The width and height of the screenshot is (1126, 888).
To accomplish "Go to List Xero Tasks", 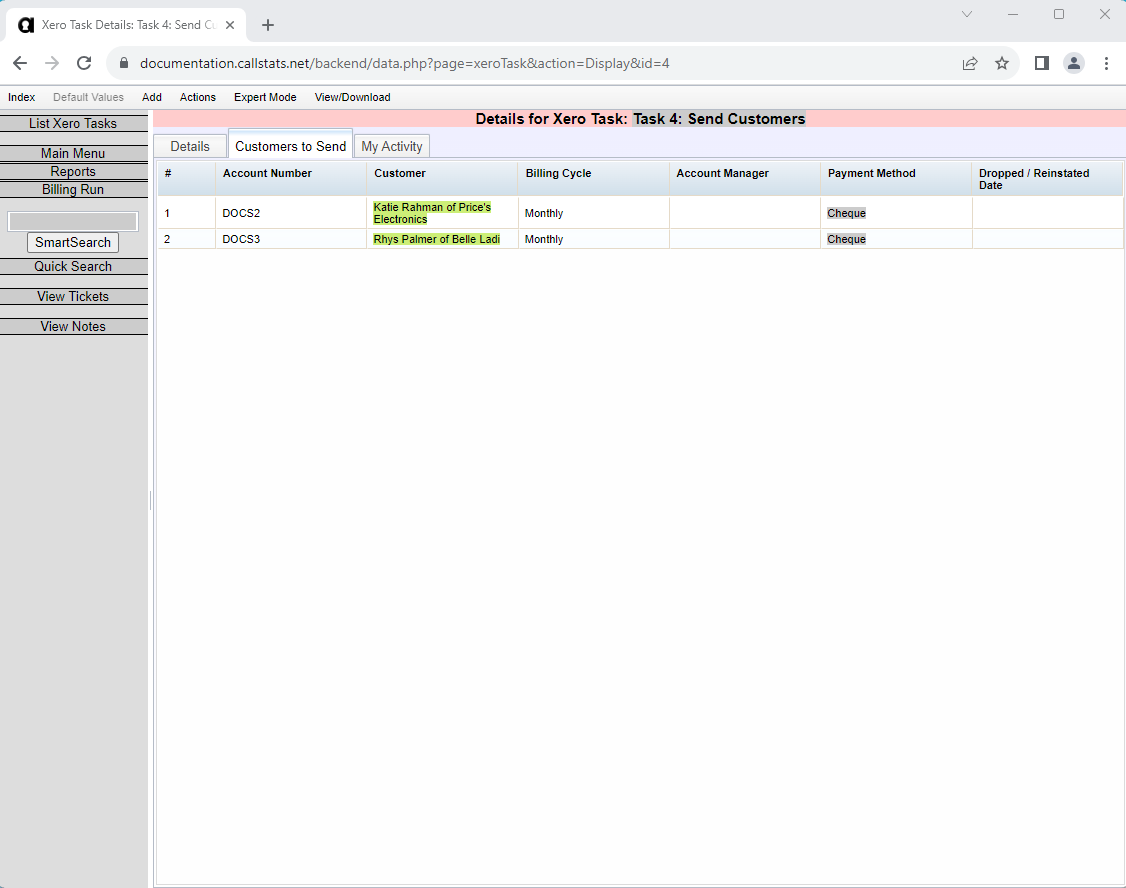I will coord(73,124).
